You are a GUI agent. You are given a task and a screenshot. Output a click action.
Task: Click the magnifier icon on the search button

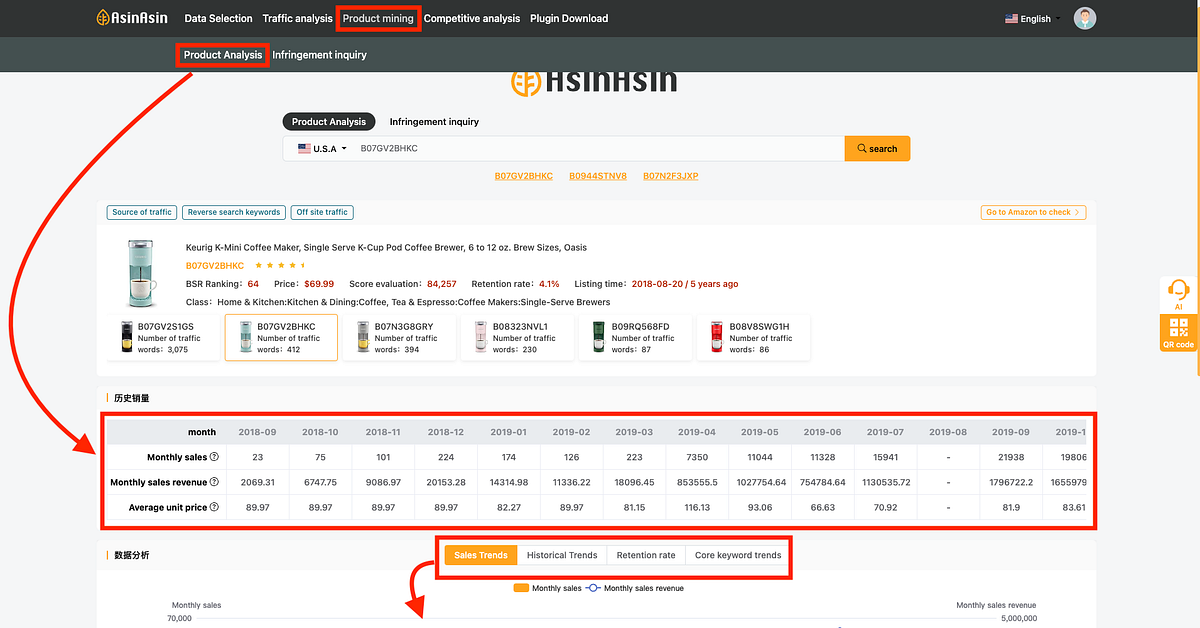point(861,148)
